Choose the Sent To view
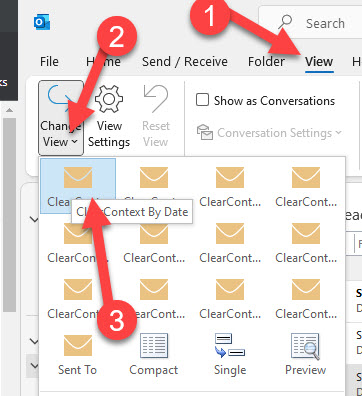This screenshot has width=362, height=396. pos(78,355)
